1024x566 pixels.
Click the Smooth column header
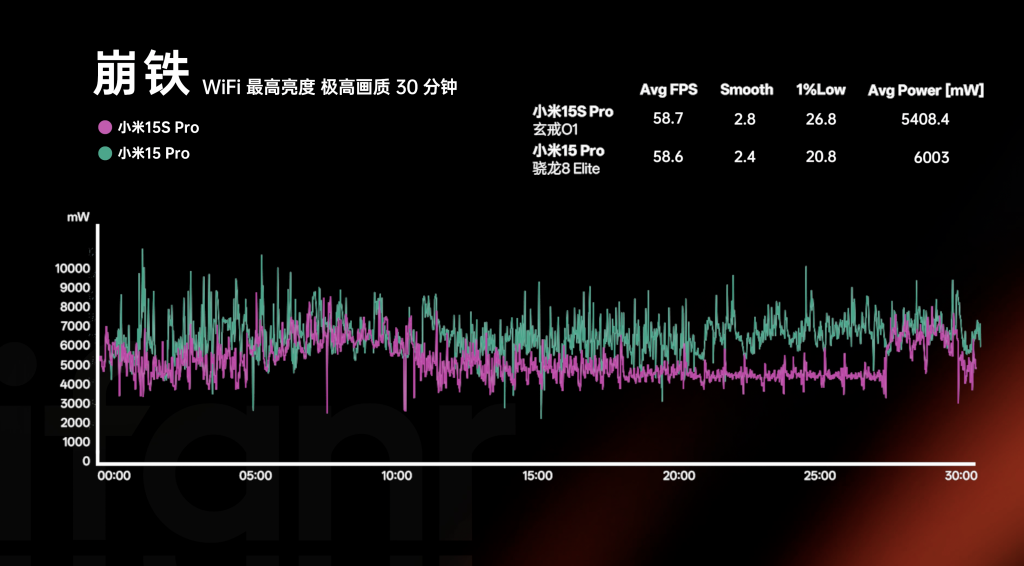pos(746,90)
